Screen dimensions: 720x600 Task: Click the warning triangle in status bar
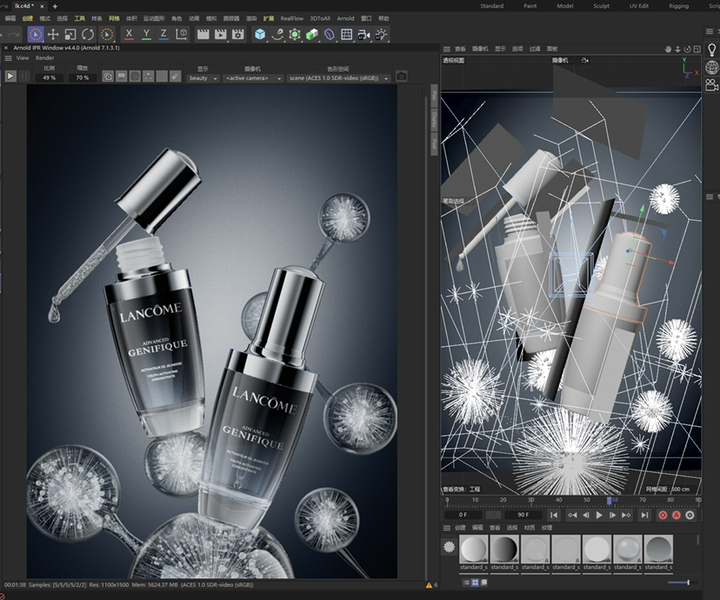pos(429,585)
